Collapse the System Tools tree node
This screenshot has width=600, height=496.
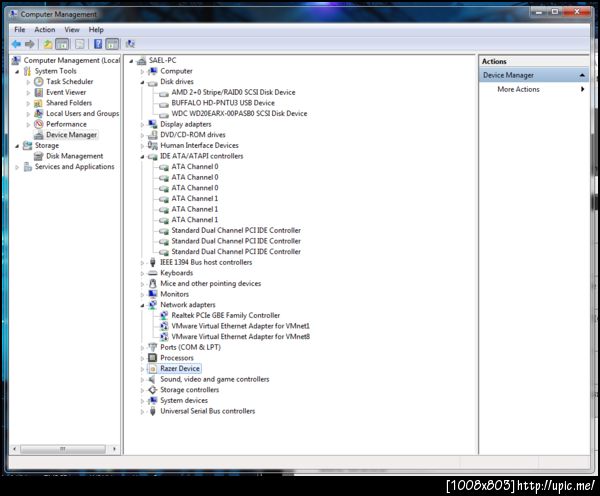[x=17, y=72]
